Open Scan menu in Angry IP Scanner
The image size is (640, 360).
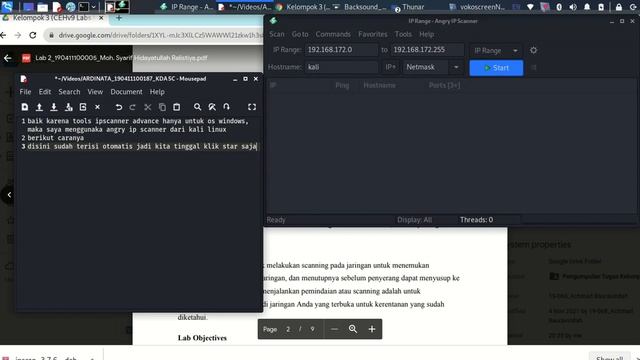[277, 34]
